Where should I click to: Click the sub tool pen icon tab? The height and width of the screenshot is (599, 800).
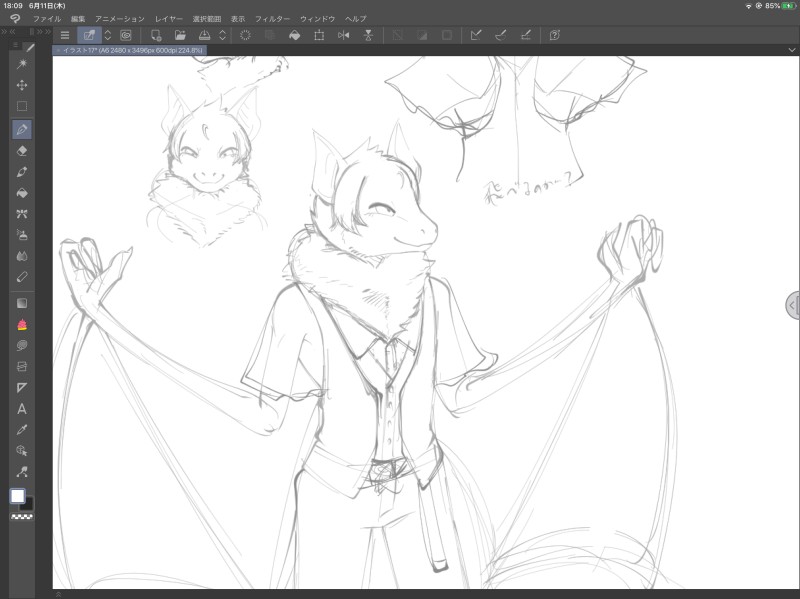(x=30, y=47)
